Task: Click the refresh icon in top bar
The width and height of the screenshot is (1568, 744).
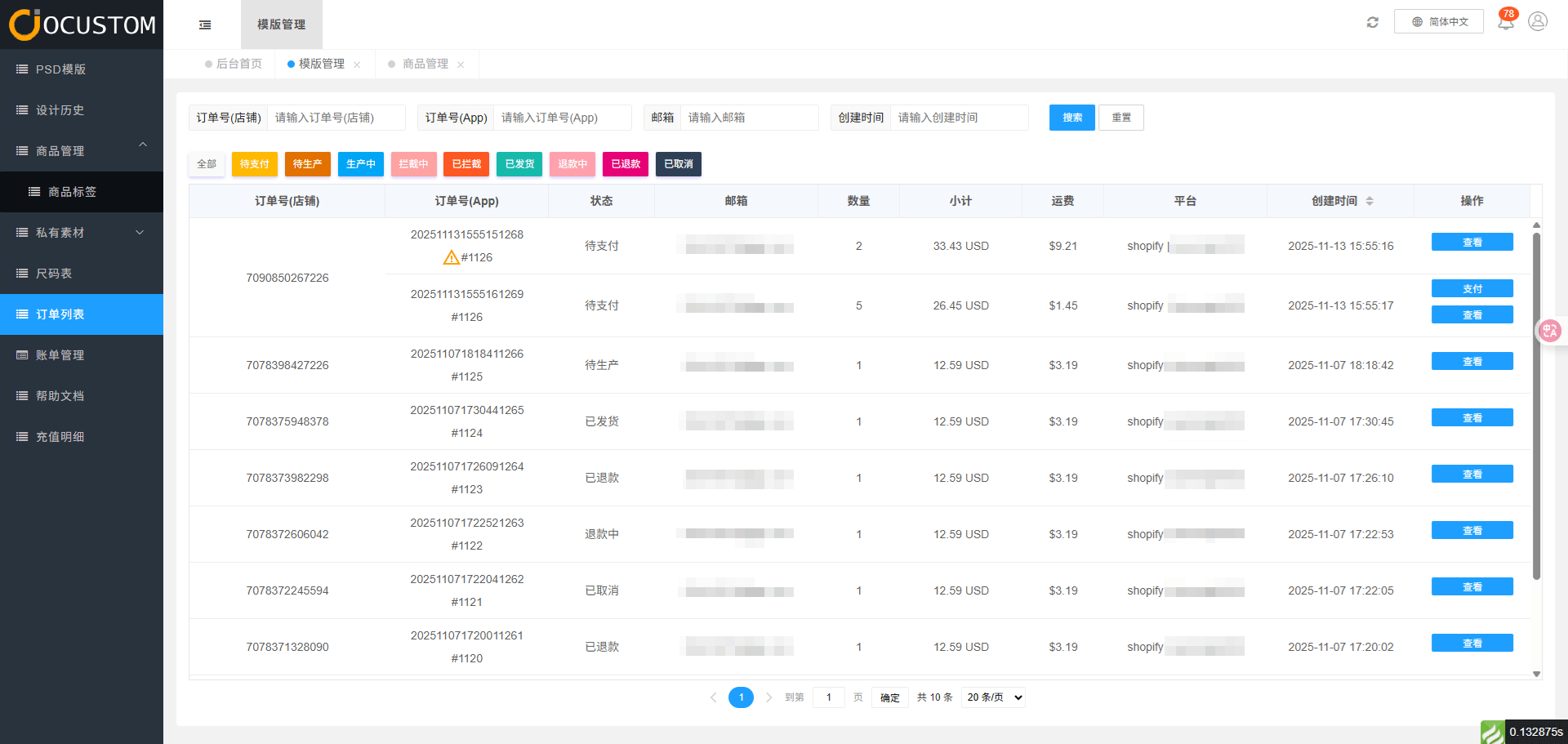Action: coord(1372,22)
